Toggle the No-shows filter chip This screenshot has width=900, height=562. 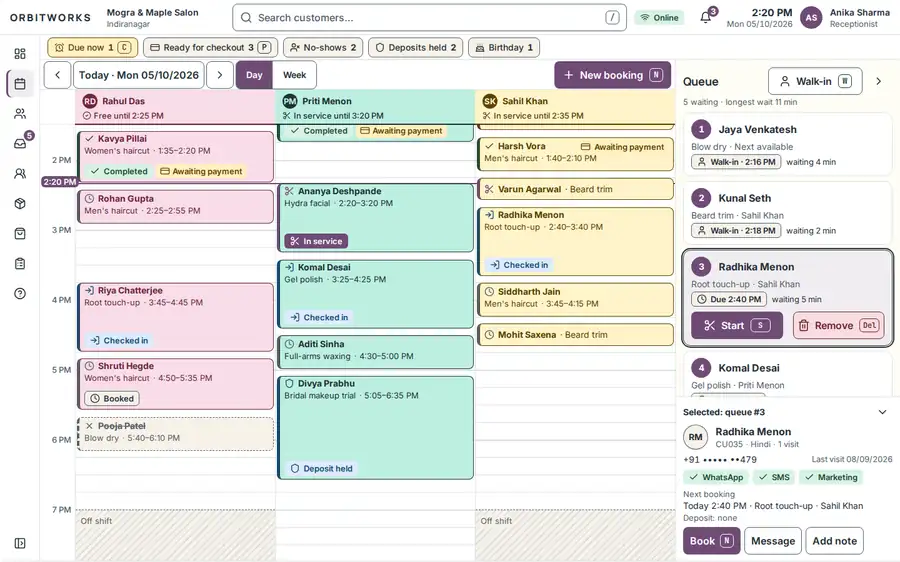pos(323,48)
